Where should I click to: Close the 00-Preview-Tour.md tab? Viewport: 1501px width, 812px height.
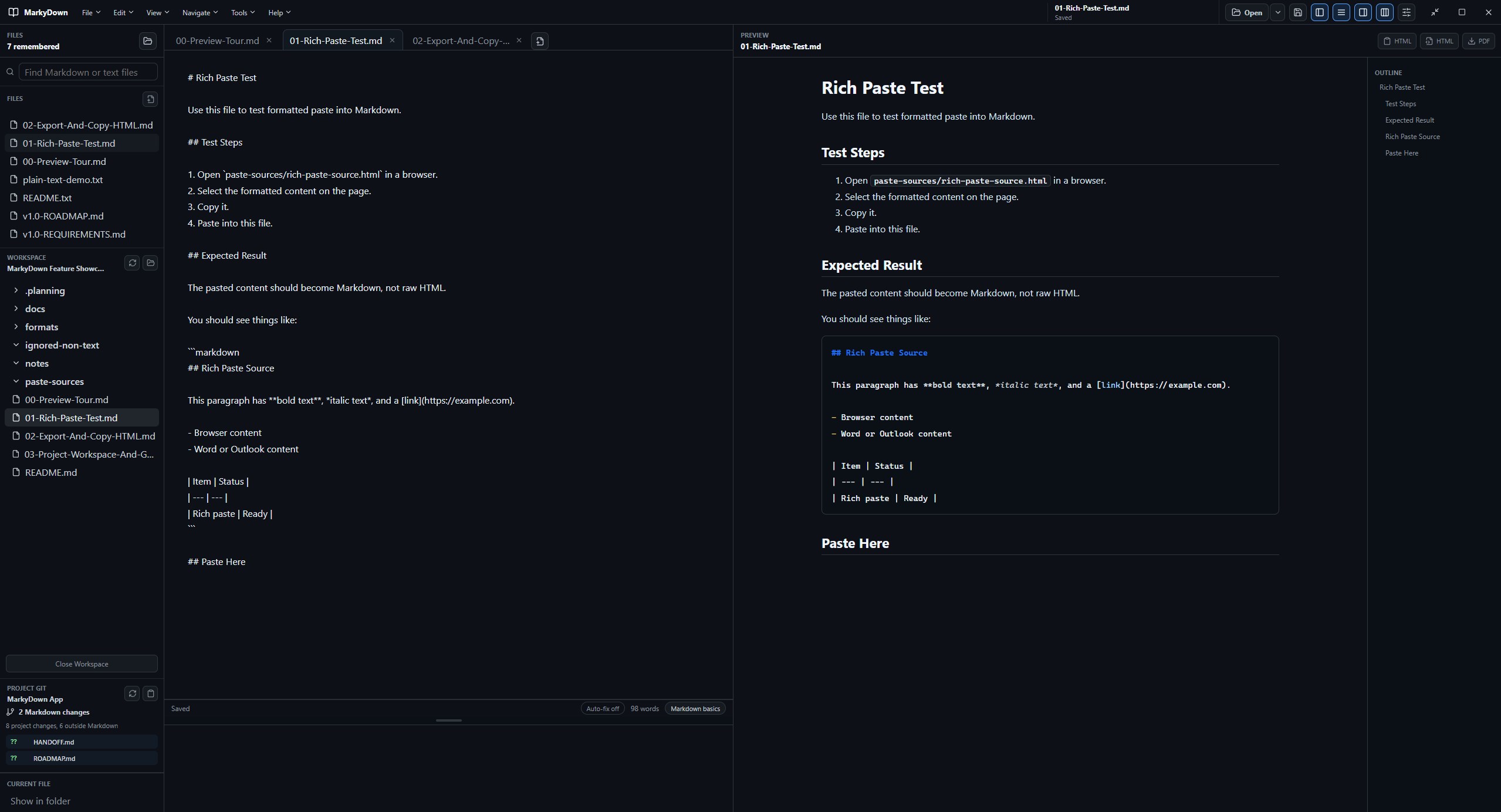click(269, 40)
